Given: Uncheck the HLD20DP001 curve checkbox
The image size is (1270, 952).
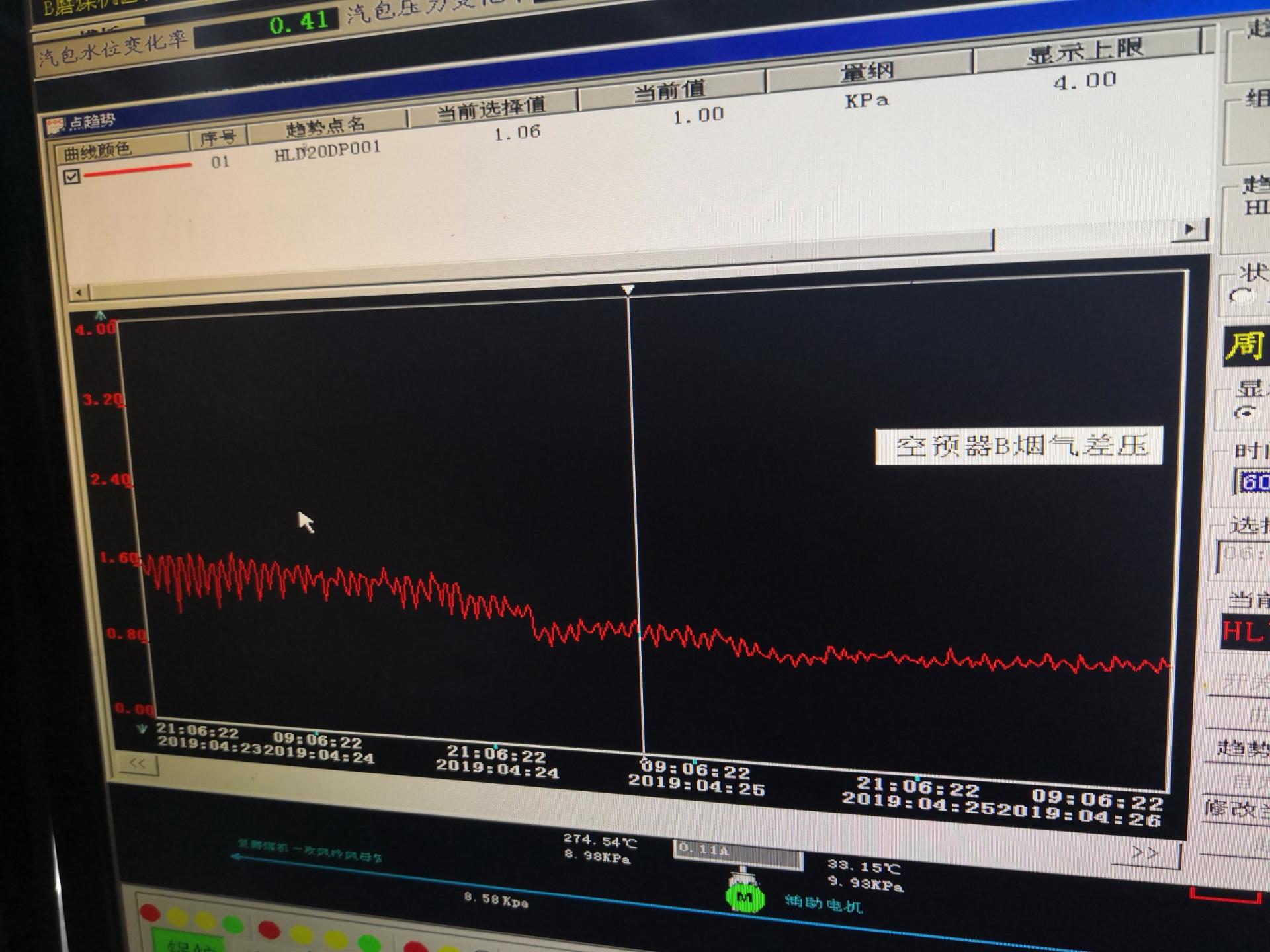Looking at the screenshot, I should [71, 177].
